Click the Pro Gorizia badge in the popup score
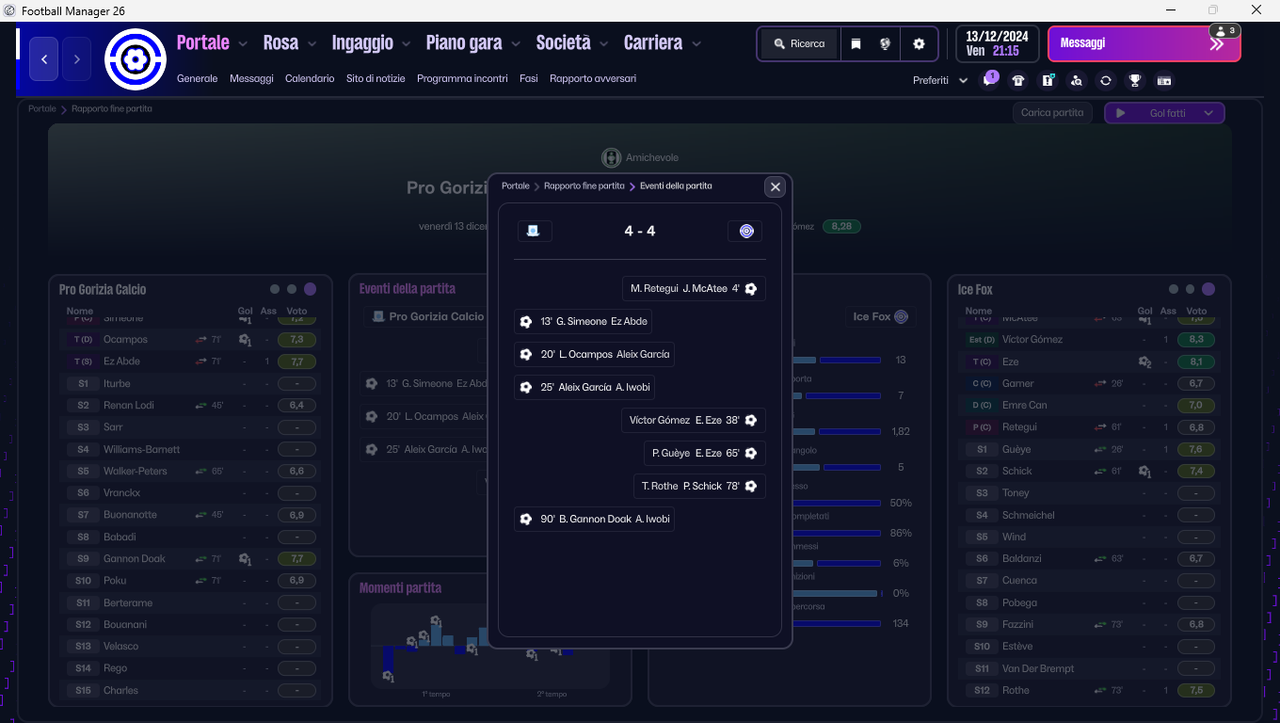 click(x=534, y=231)
